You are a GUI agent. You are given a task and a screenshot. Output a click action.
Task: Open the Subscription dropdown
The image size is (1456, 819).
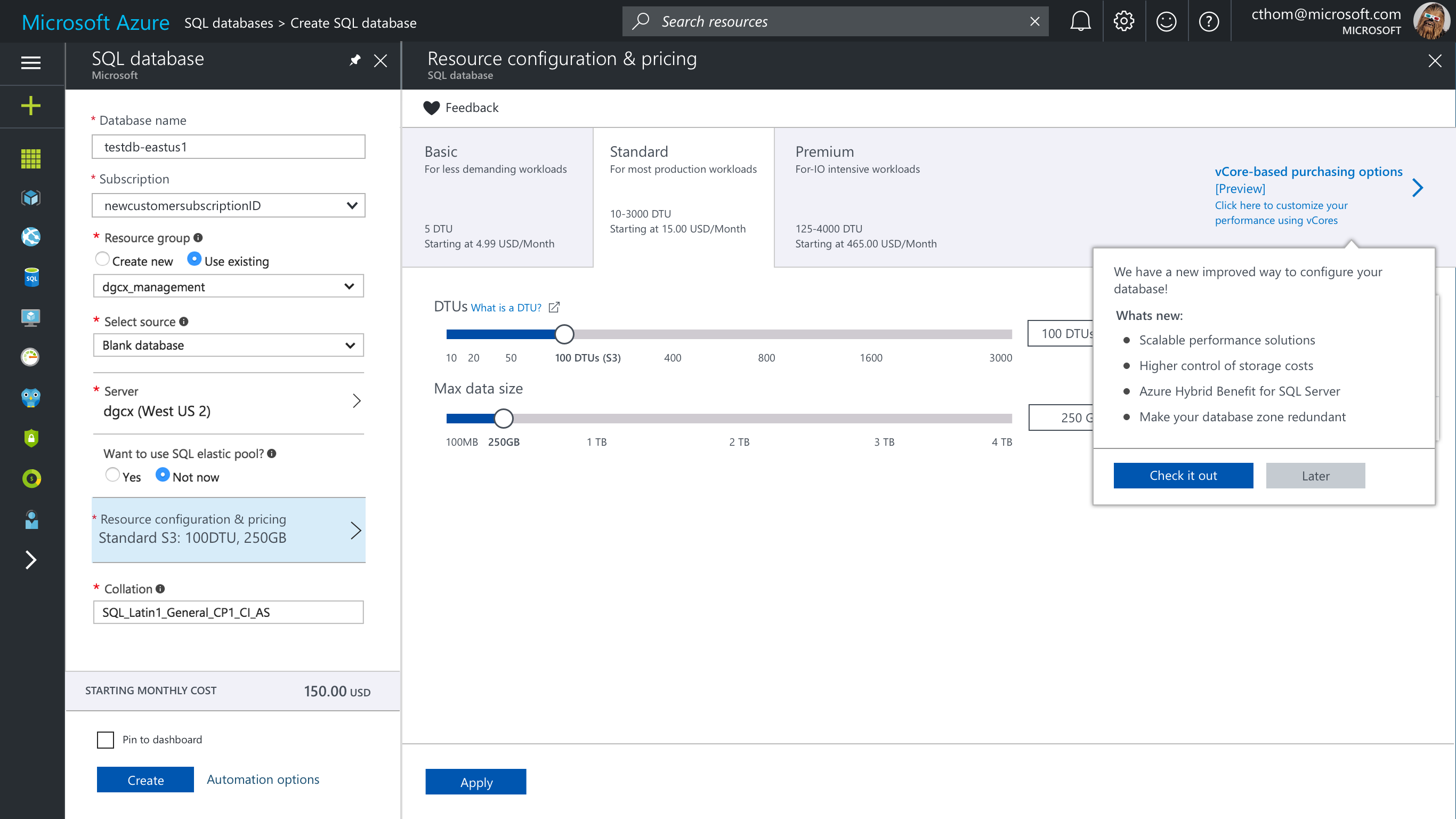tap(228, 205)
